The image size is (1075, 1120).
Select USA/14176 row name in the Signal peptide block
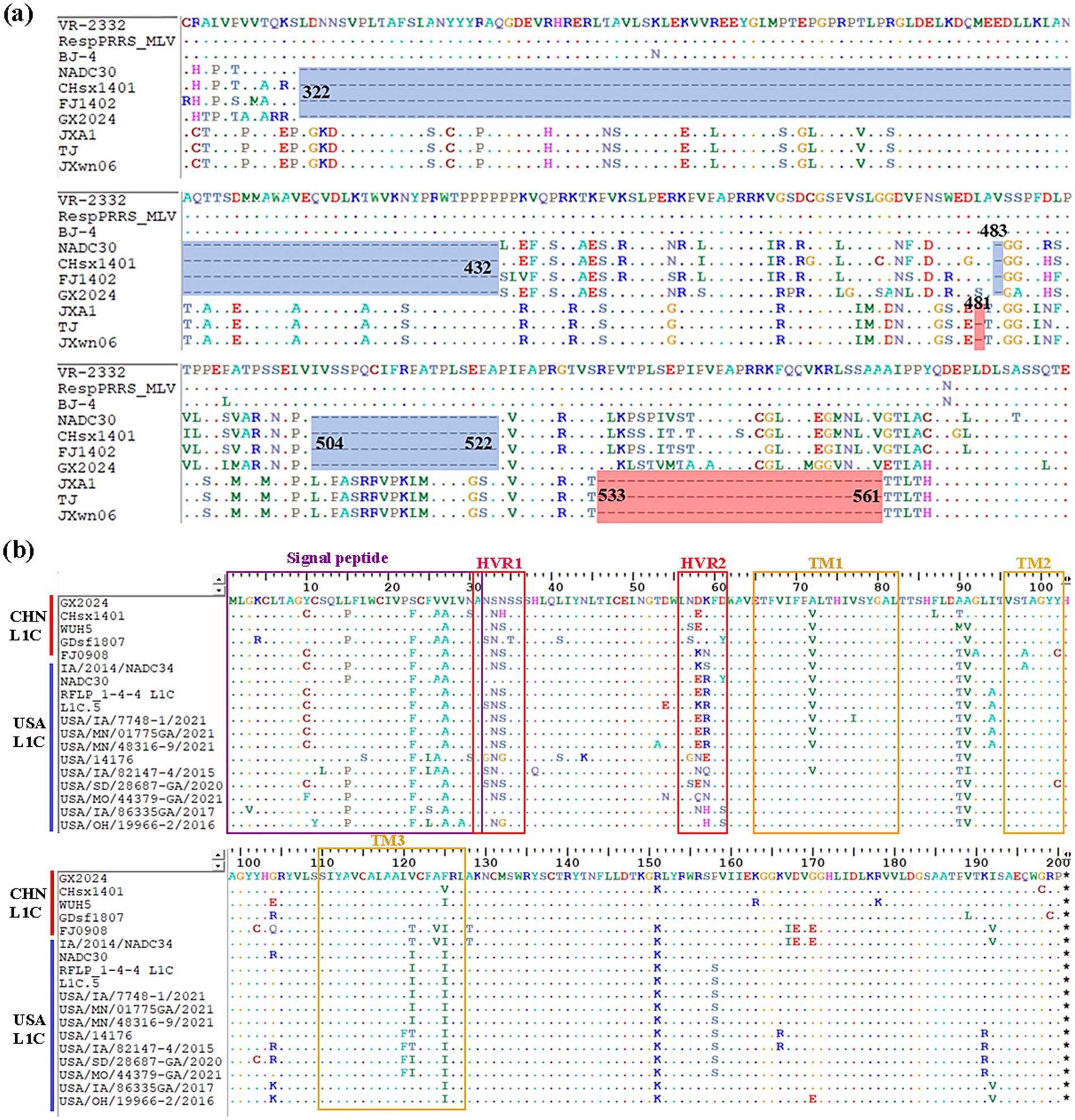(x=97, y=760)
